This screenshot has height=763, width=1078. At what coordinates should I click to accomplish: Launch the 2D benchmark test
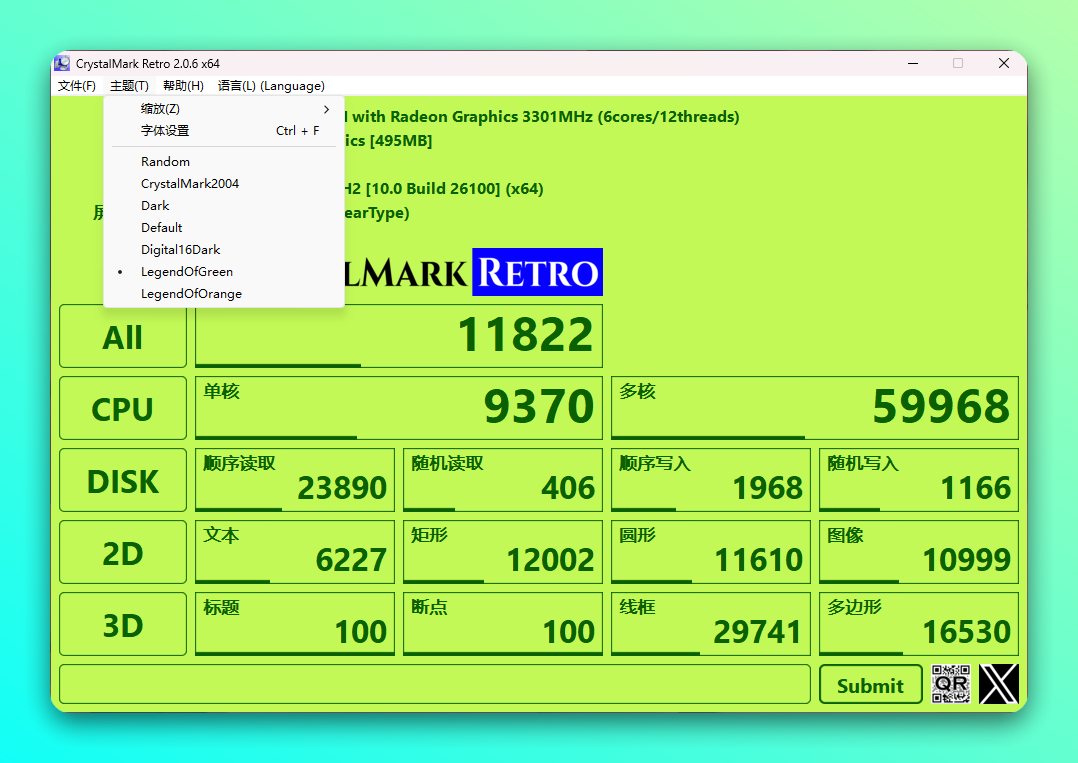click(123, 553)
